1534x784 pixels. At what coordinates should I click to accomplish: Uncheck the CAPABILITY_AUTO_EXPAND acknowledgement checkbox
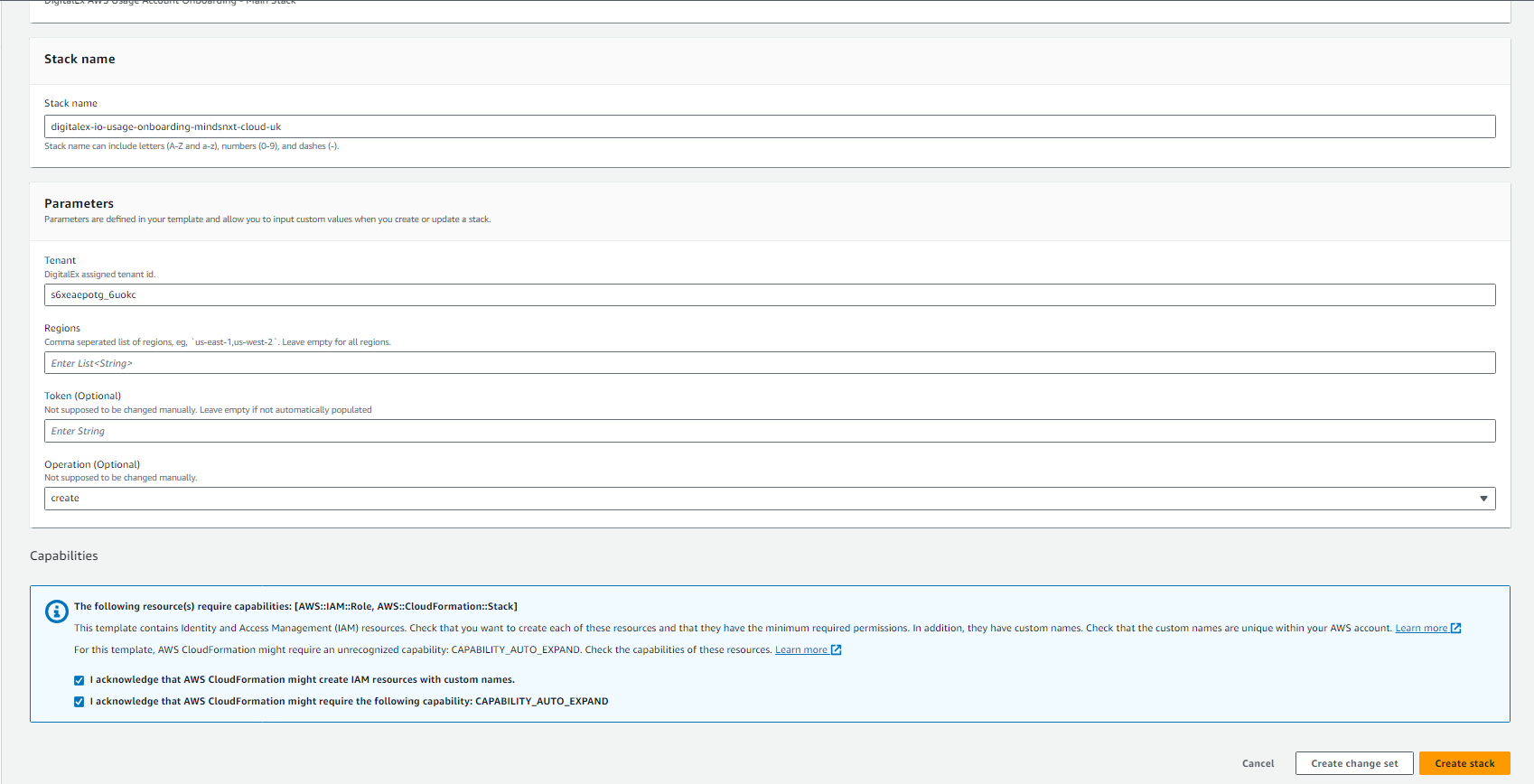80,702
